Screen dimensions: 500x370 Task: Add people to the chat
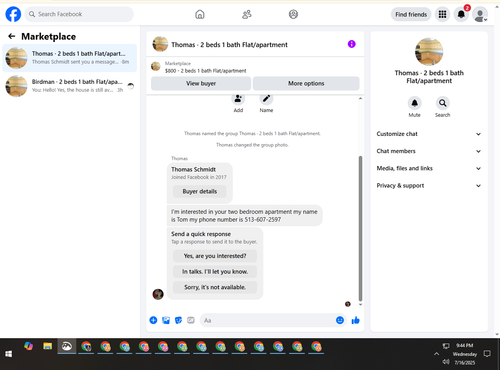coord(238,99)
